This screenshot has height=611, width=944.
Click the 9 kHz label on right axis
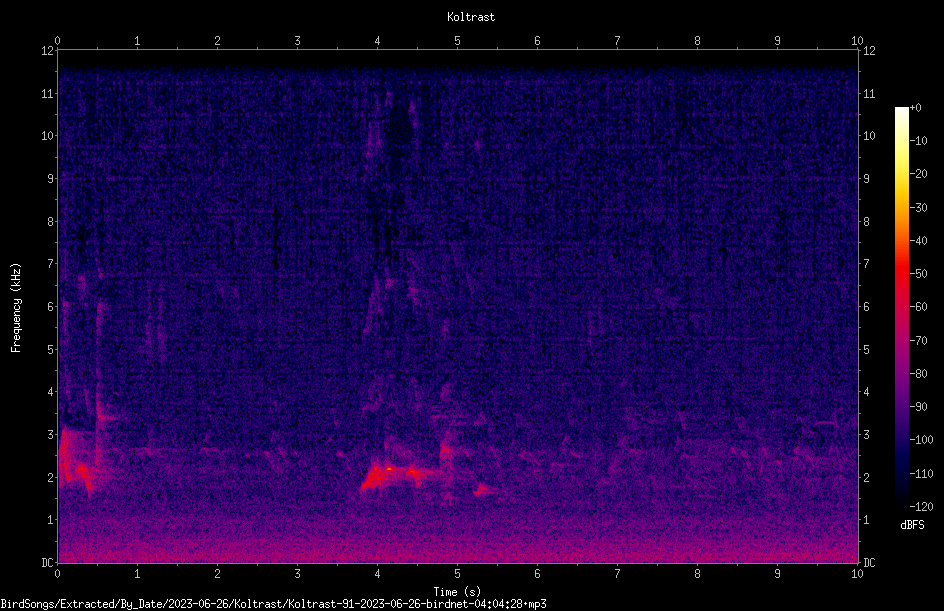point(866,179)
